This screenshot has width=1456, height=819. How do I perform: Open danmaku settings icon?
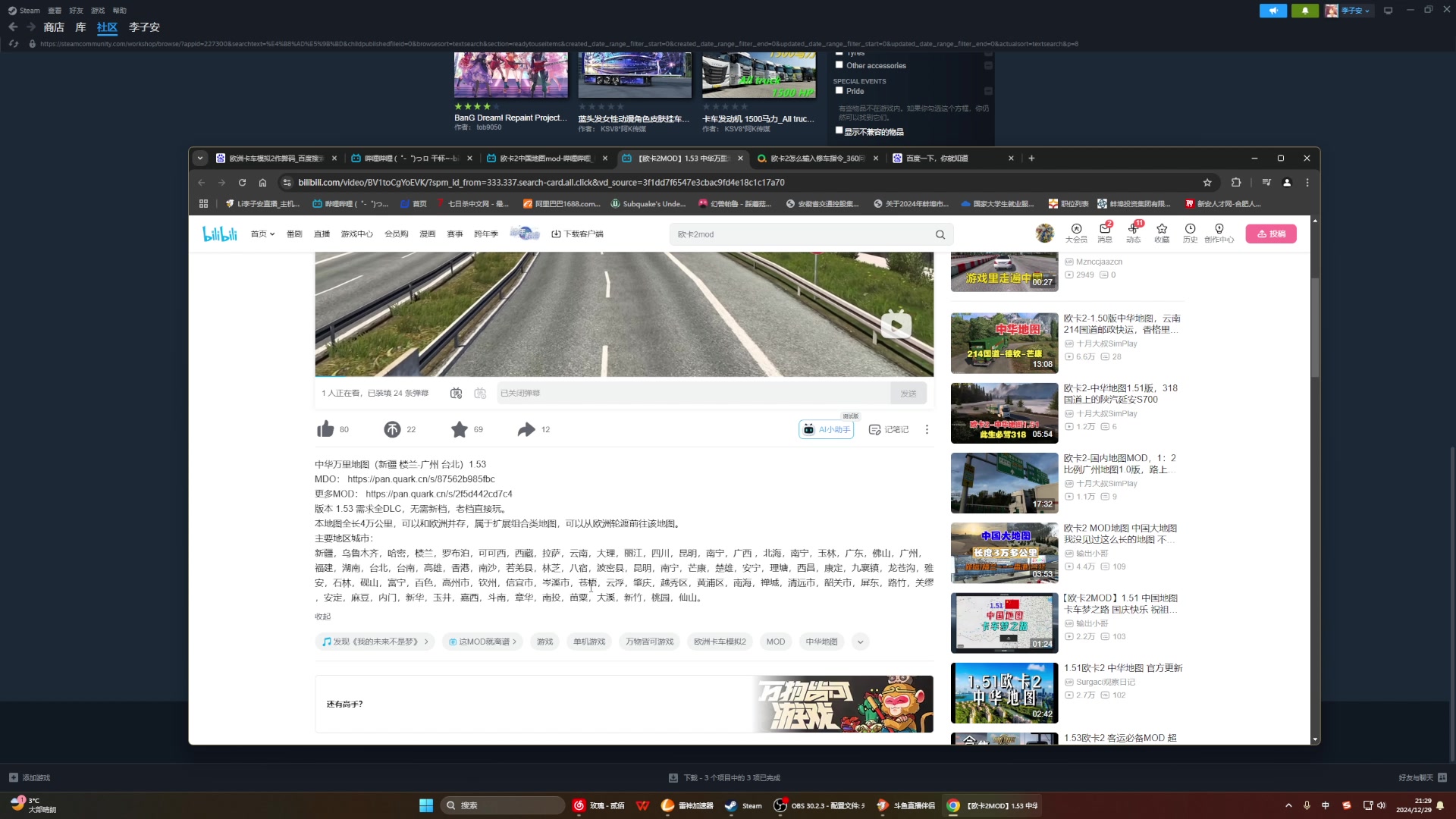coord(480,393)
